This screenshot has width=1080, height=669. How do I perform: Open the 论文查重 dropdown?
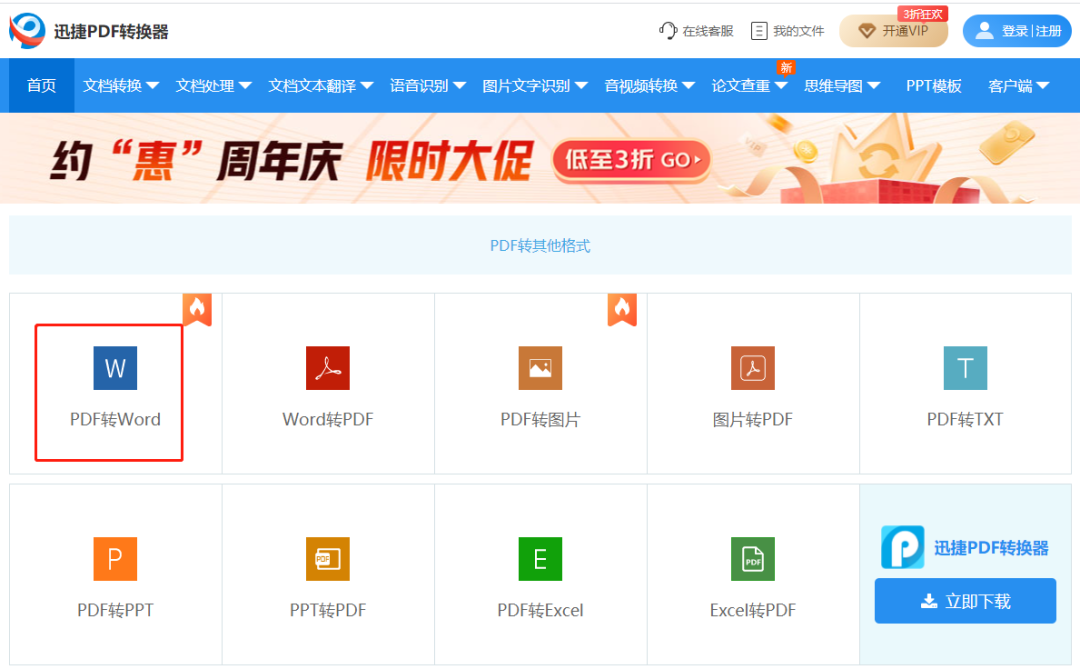[749, 85]
